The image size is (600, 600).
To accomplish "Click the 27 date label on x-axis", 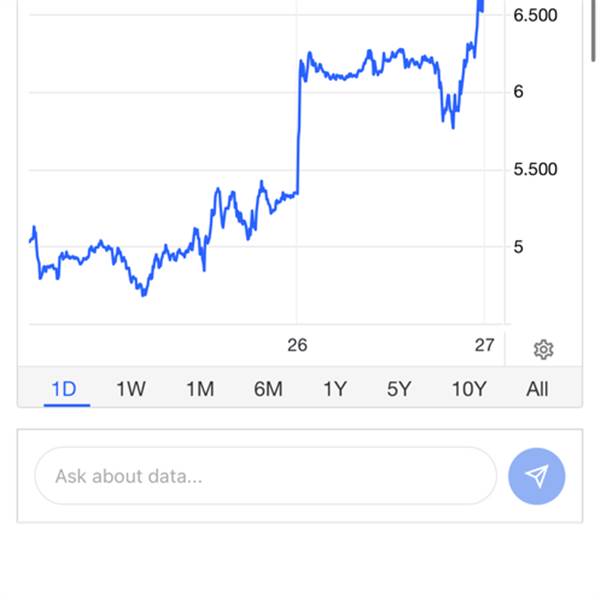I will click(484, 345).
